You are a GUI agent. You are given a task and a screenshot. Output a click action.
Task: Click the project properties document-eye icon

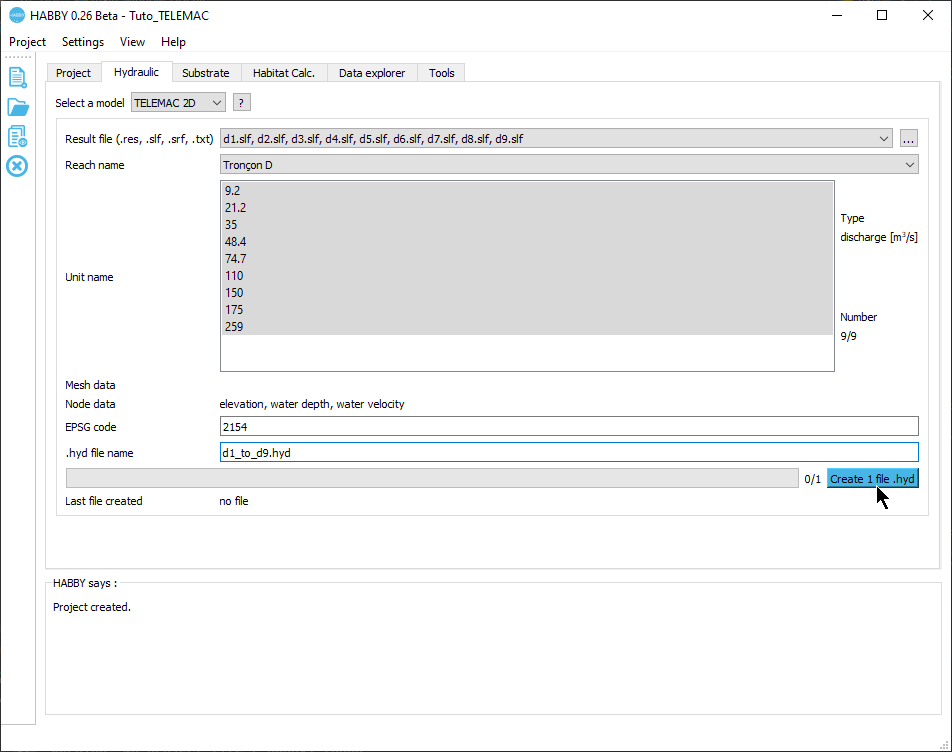(17, 136)
